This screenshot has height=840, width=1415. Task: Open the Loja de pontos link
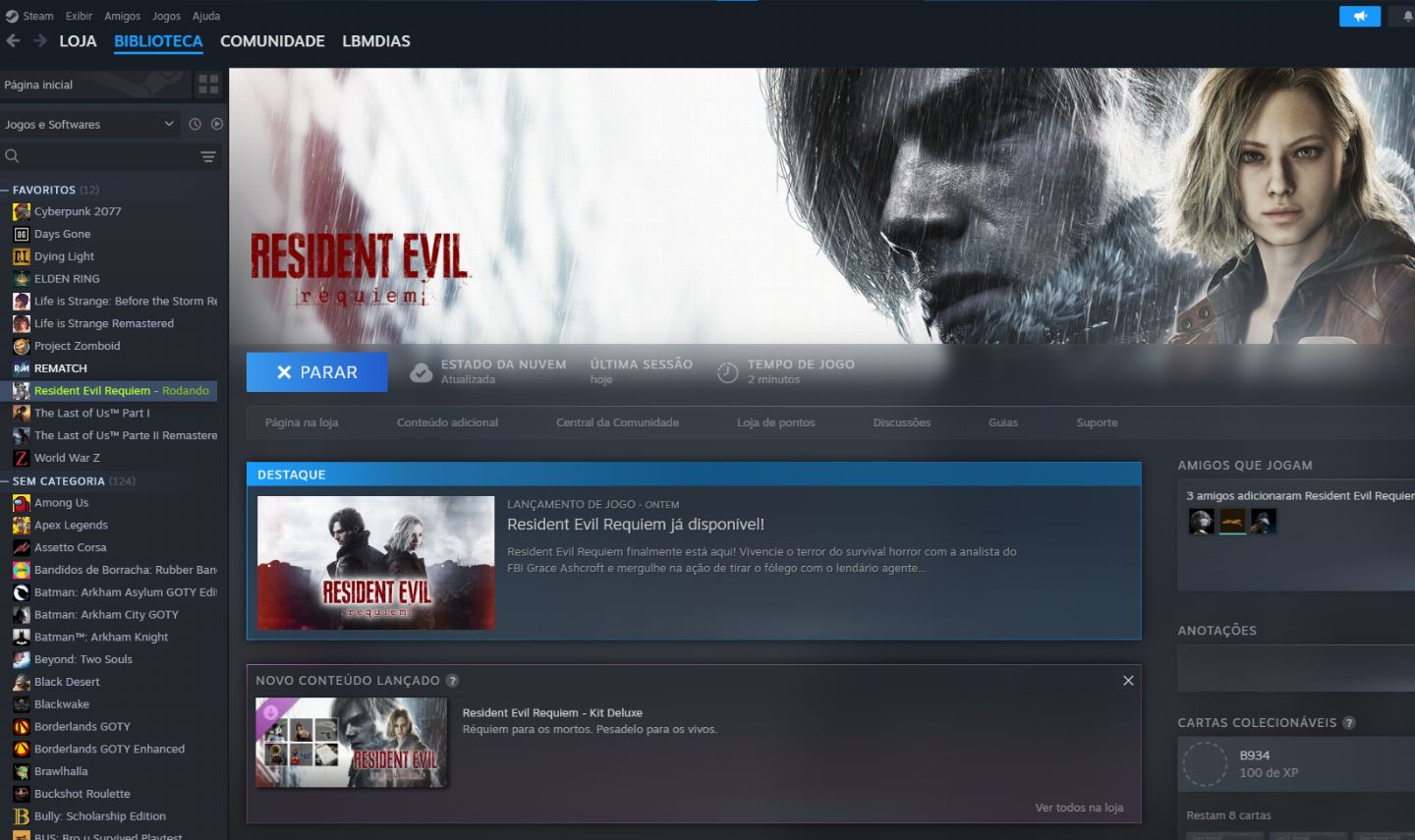coord(776,422)
